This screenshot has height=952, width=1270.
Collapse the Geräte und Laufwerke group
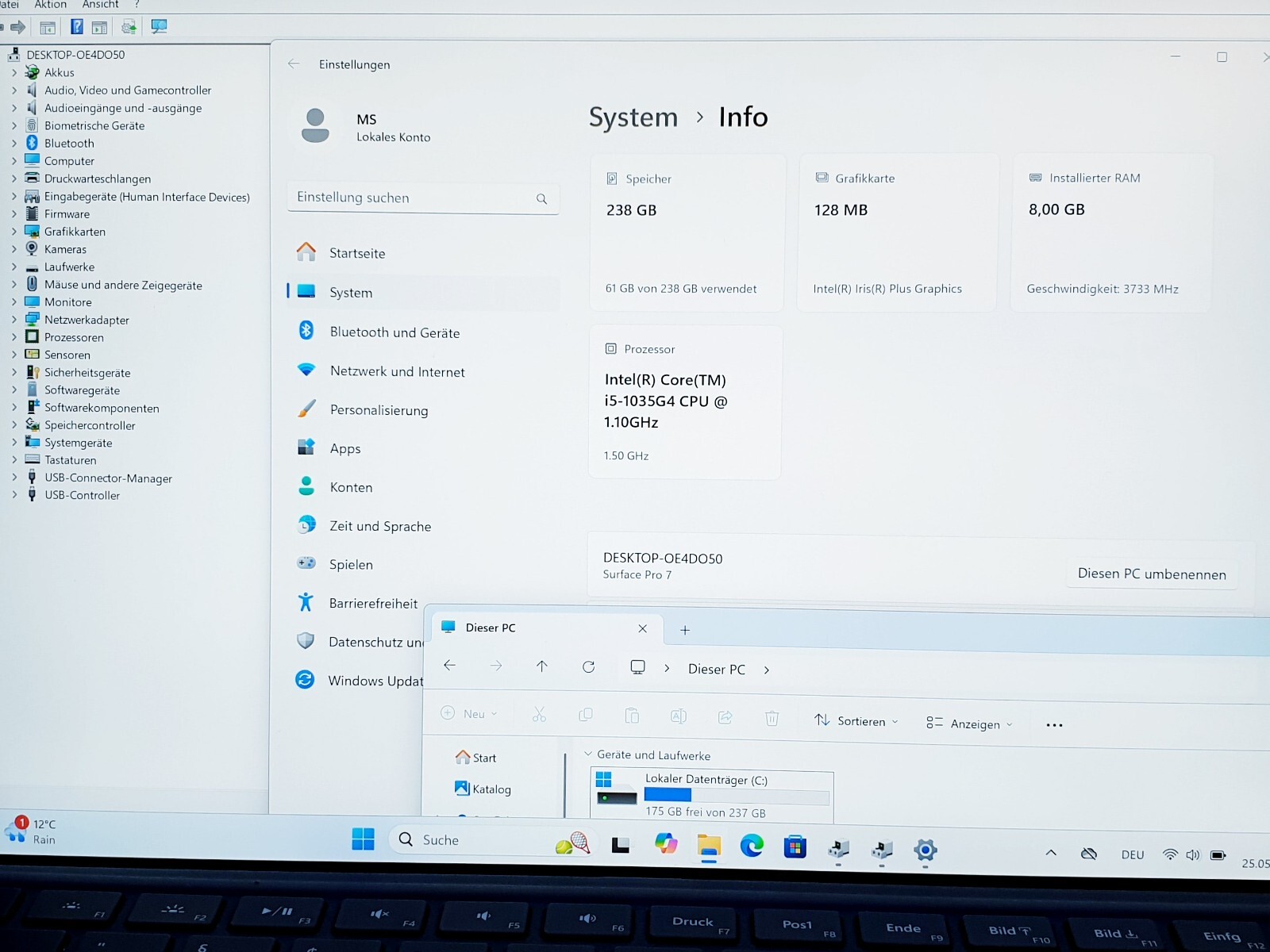(x=588, y=754)
